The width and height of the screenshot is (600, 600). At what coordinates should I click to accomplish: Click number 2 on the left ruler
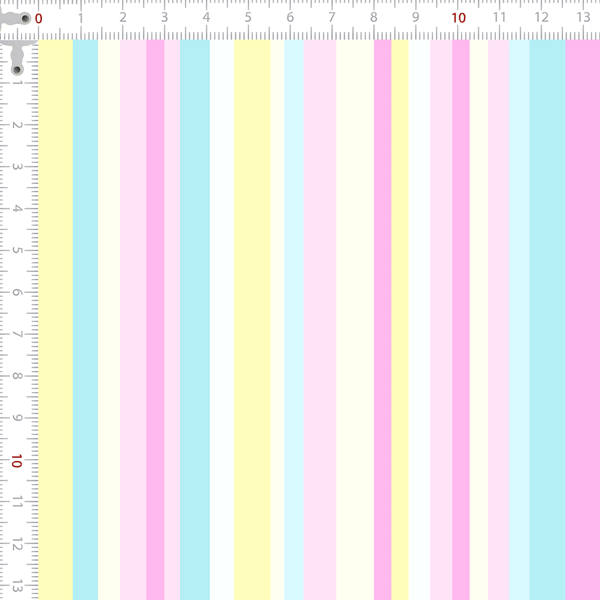point(18,126)
